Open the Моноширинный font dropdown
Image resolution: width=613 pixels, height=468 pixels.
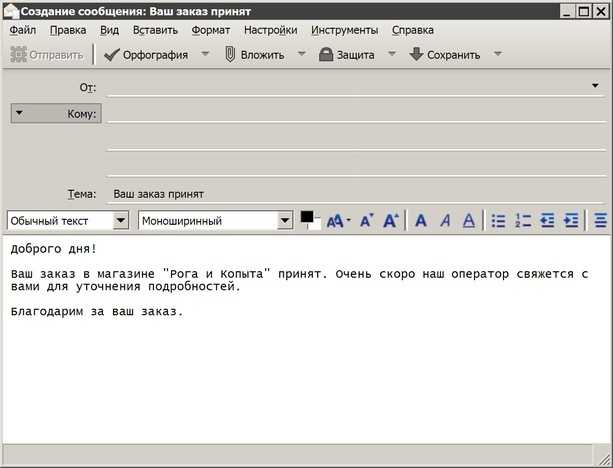[x=285, y=221]
